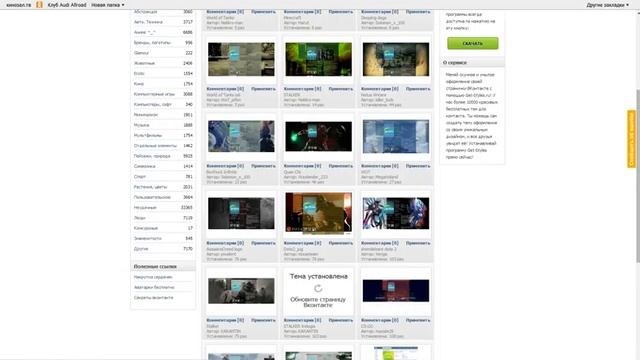Click the page vertical scrollbar thumb
The width and height of the screenshot is (640, 360).
638,176
